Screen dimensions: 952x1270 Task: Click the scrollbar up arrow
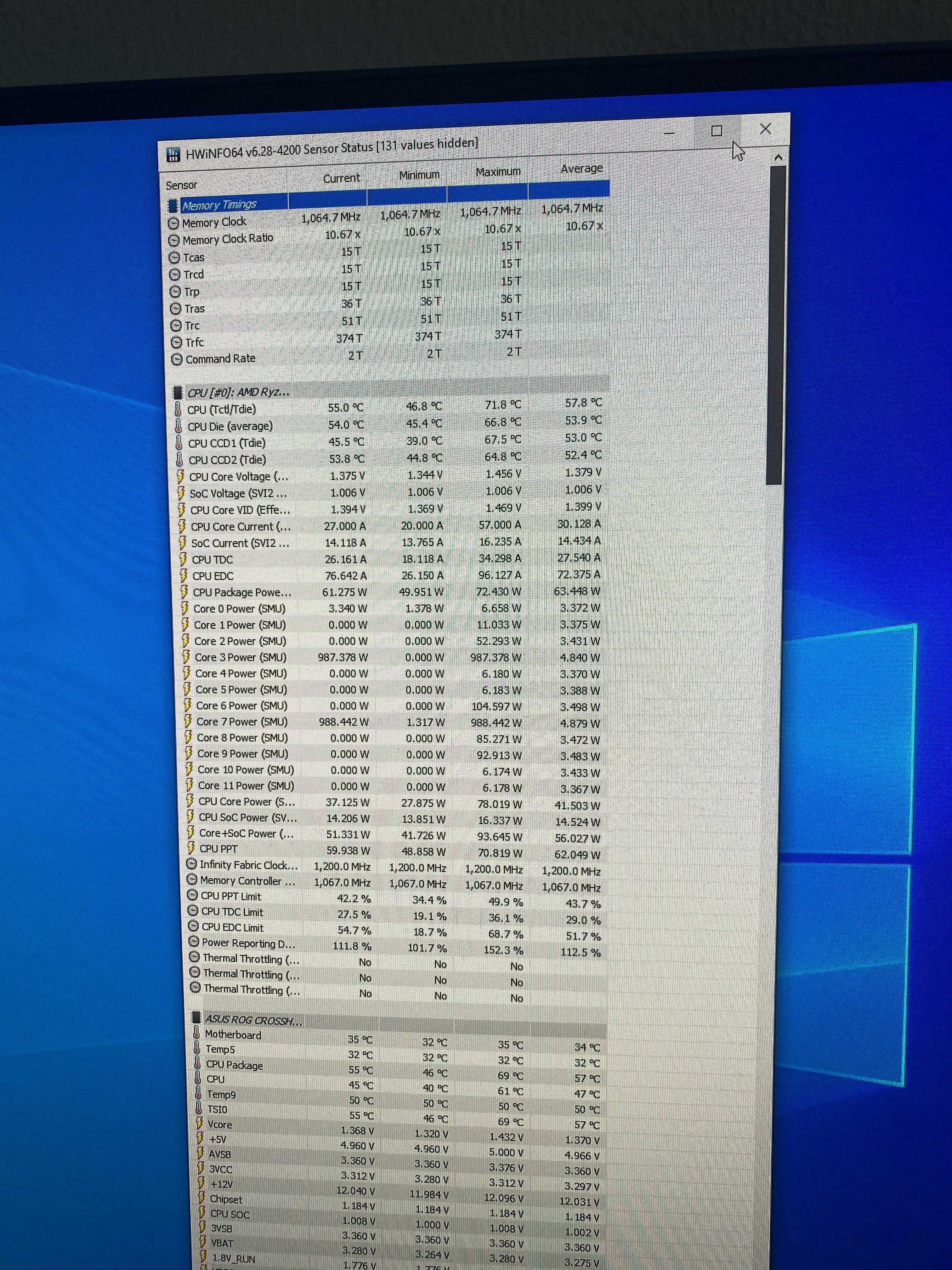coord(778,157)
